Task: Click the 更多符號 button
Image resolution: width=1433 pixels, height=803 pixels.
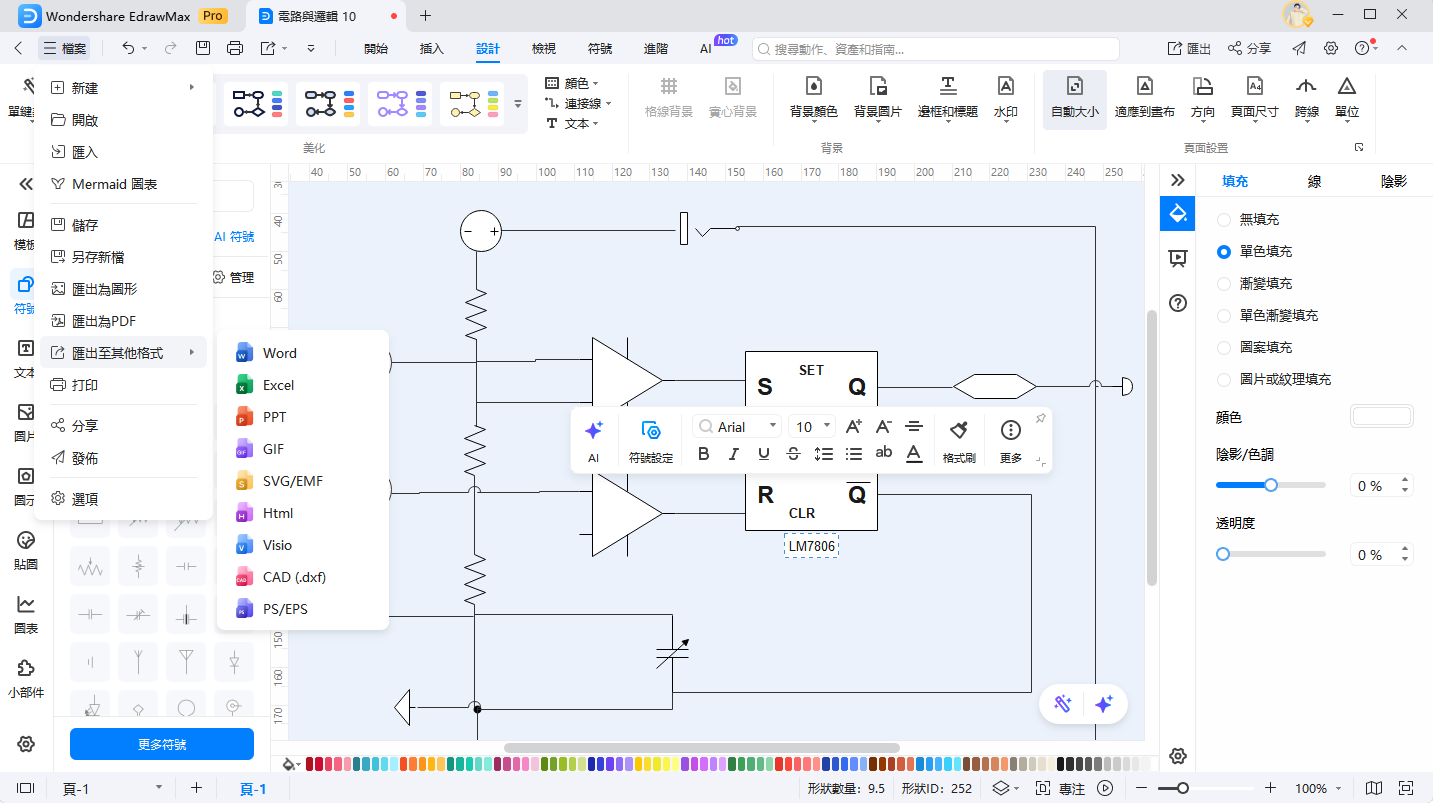Action: (x=161, y=744)
